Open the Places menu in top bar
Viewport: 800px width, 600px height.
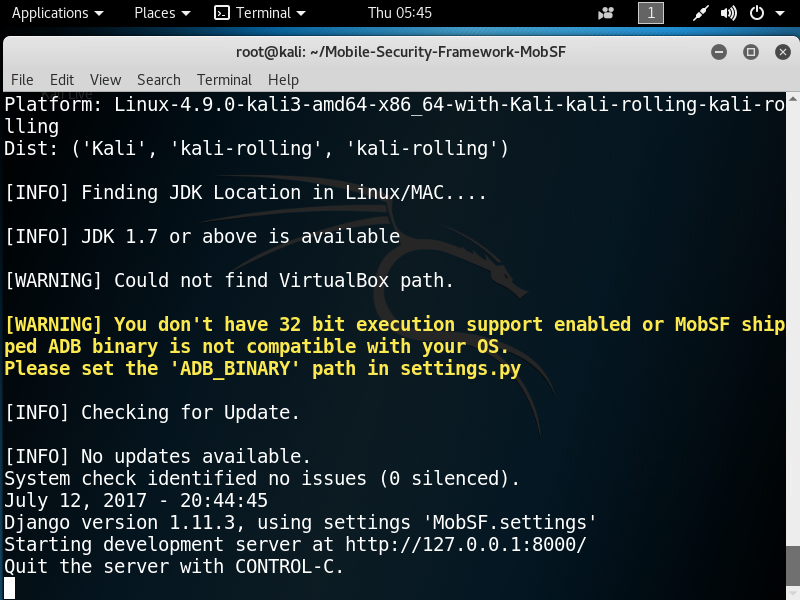[162, 13]
